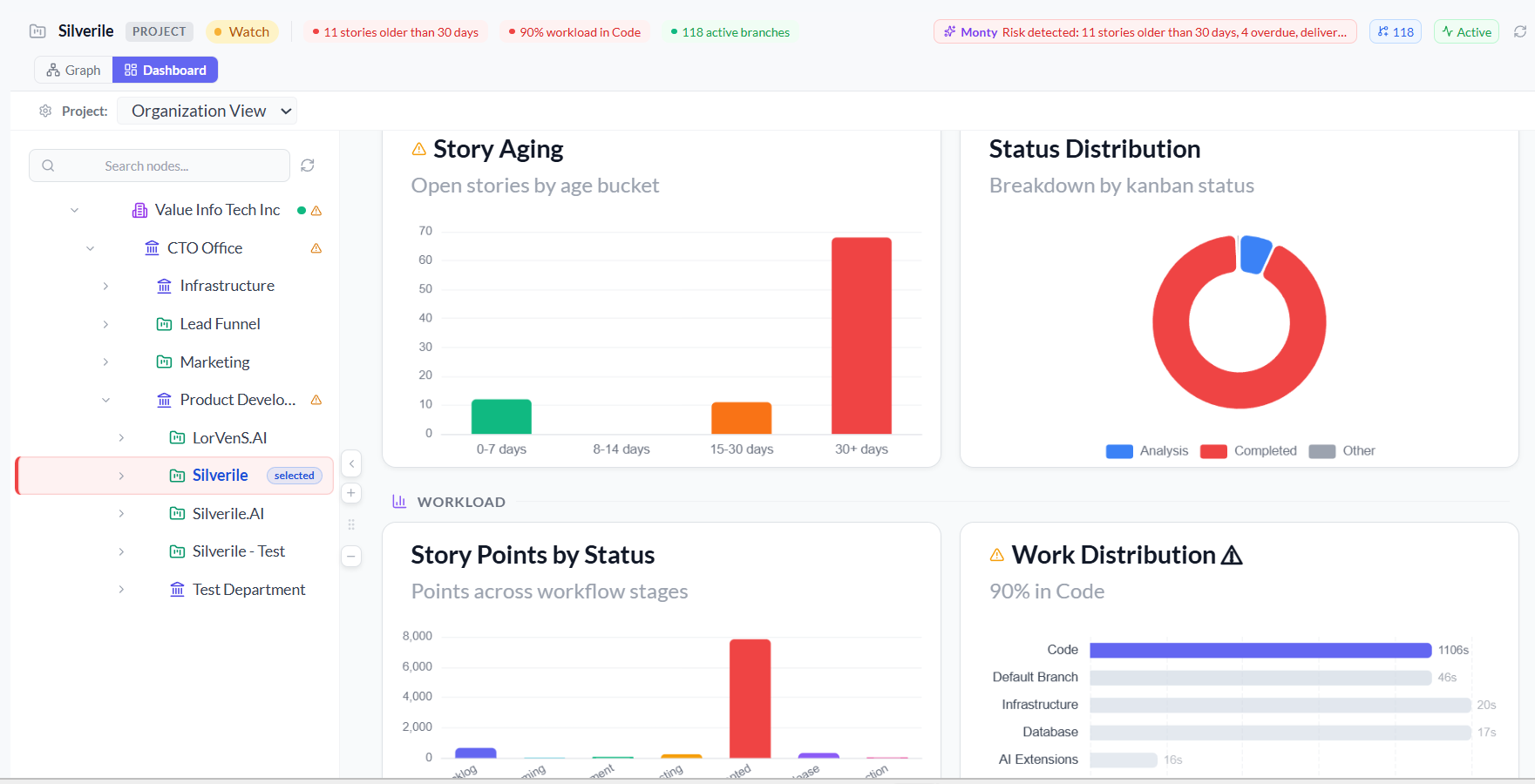Click the drag handle dots on panel divider
The width and height of the screenshot is (1535, 784).
click(x=351, y=524)
